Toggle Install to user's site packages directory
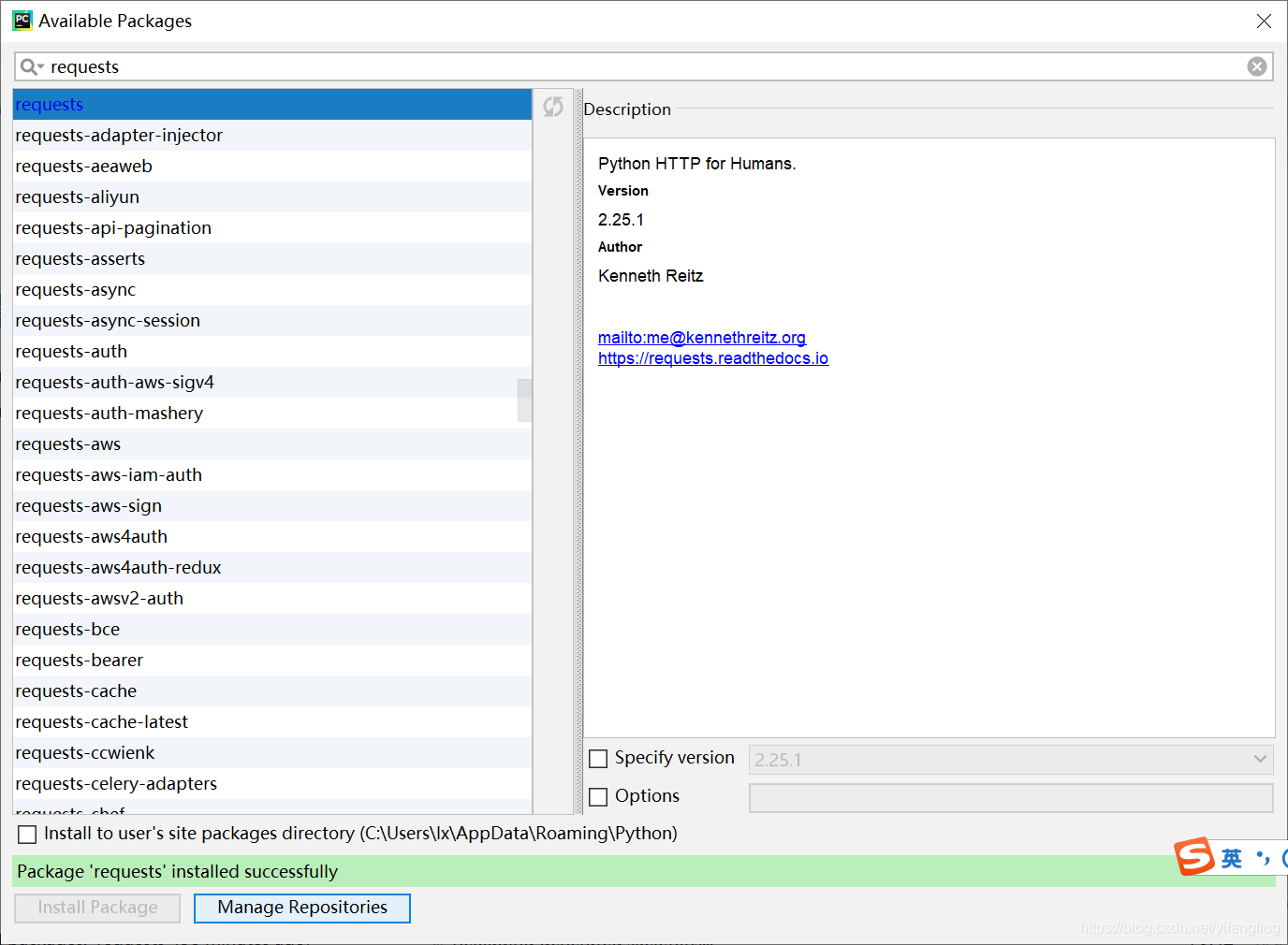This screenshot has width=1288, height=945. pos(27,835)
